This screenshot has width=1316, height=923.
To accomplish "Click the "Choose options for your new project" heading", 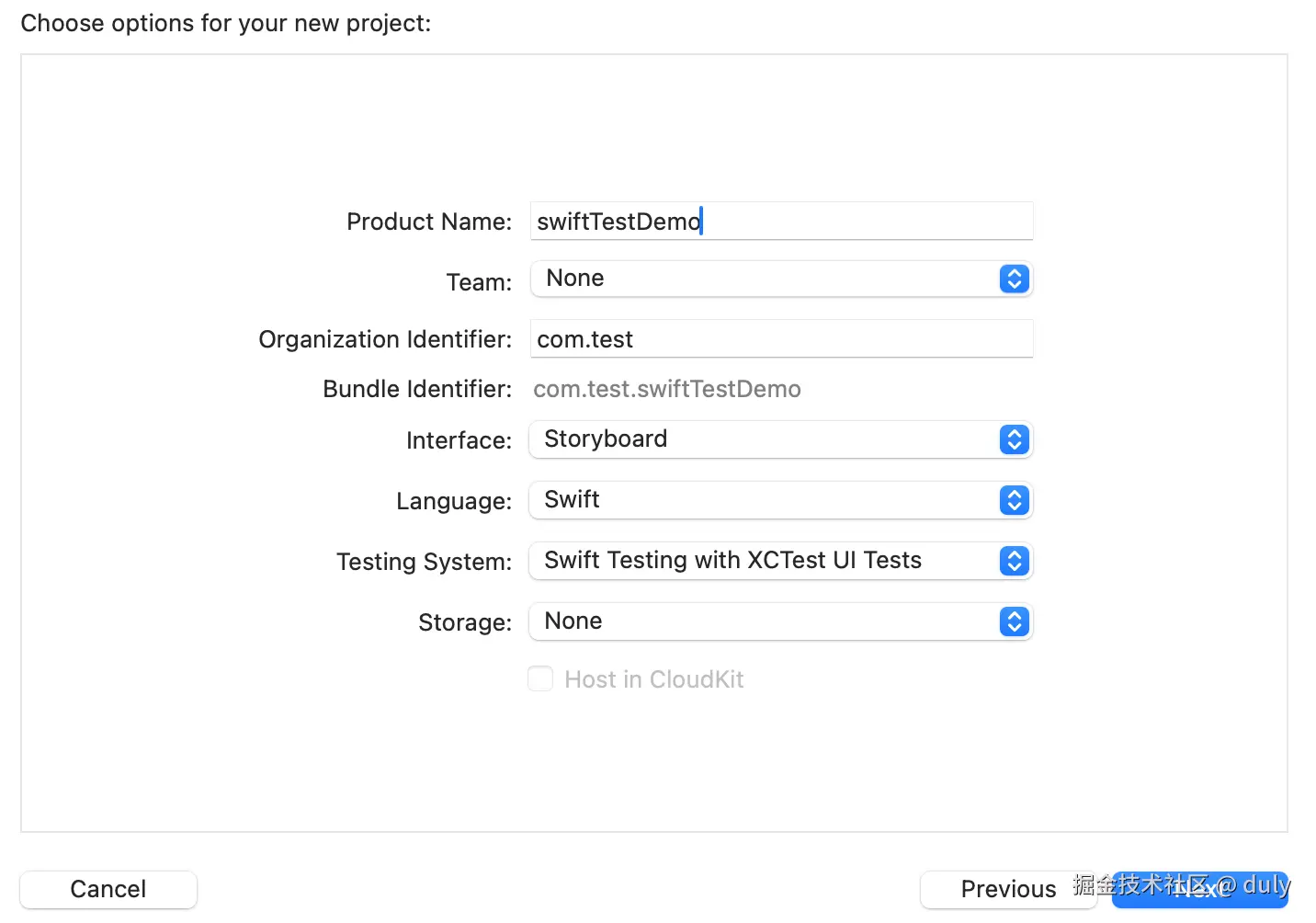I will point(226,23).
